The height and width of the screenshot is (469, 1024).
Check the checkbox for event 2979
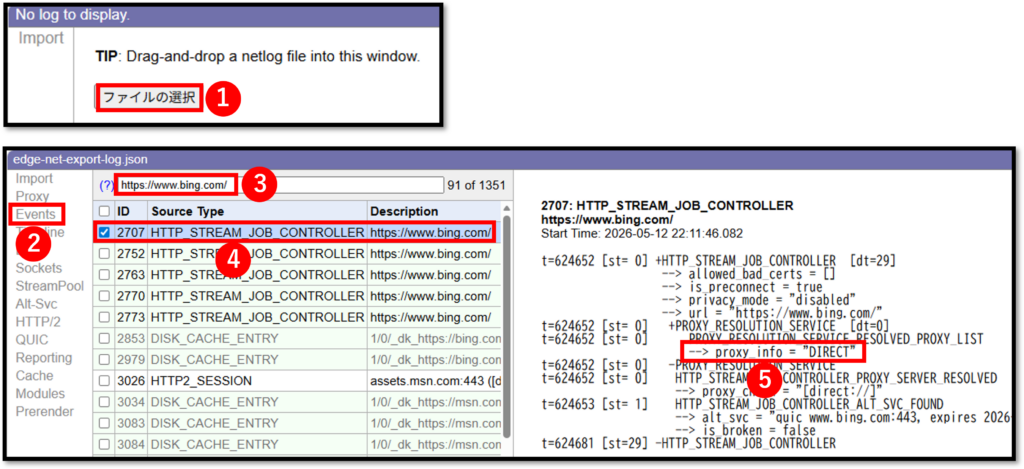(x=104, y=359)
